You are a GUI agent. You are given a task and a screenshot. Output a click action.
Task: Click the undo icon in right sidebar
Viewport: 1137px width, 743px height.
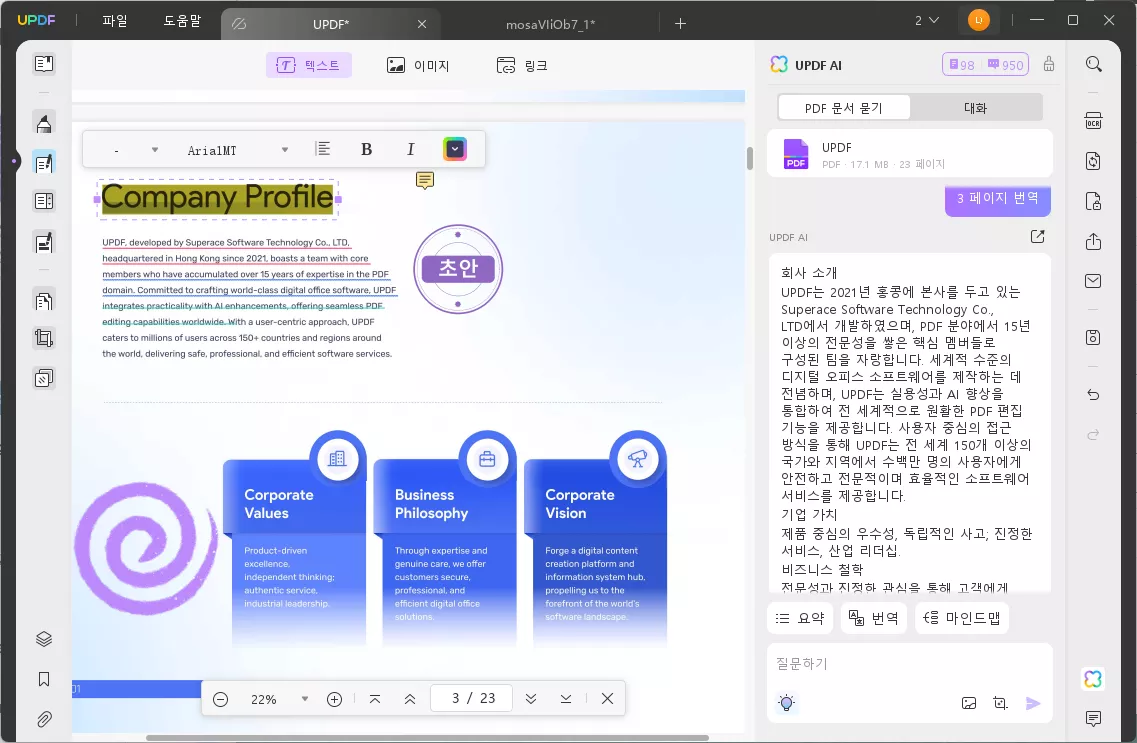point(1093,394)
